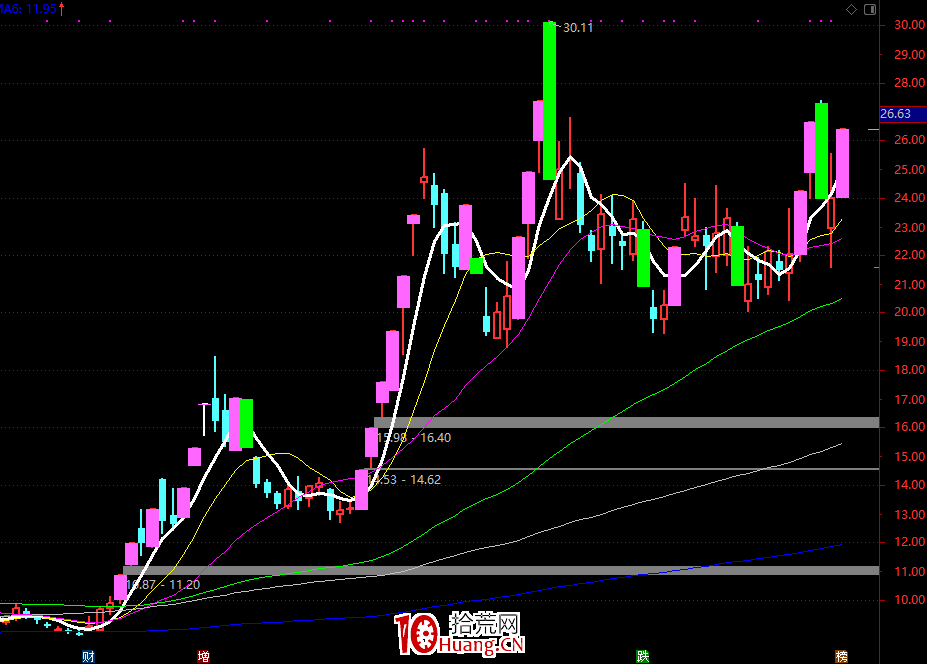Image resolution: width=927 pixels, height=664 pixels.
Task: Select the 14.53 - 14.62 level label
Action: (x=406, y=480)
